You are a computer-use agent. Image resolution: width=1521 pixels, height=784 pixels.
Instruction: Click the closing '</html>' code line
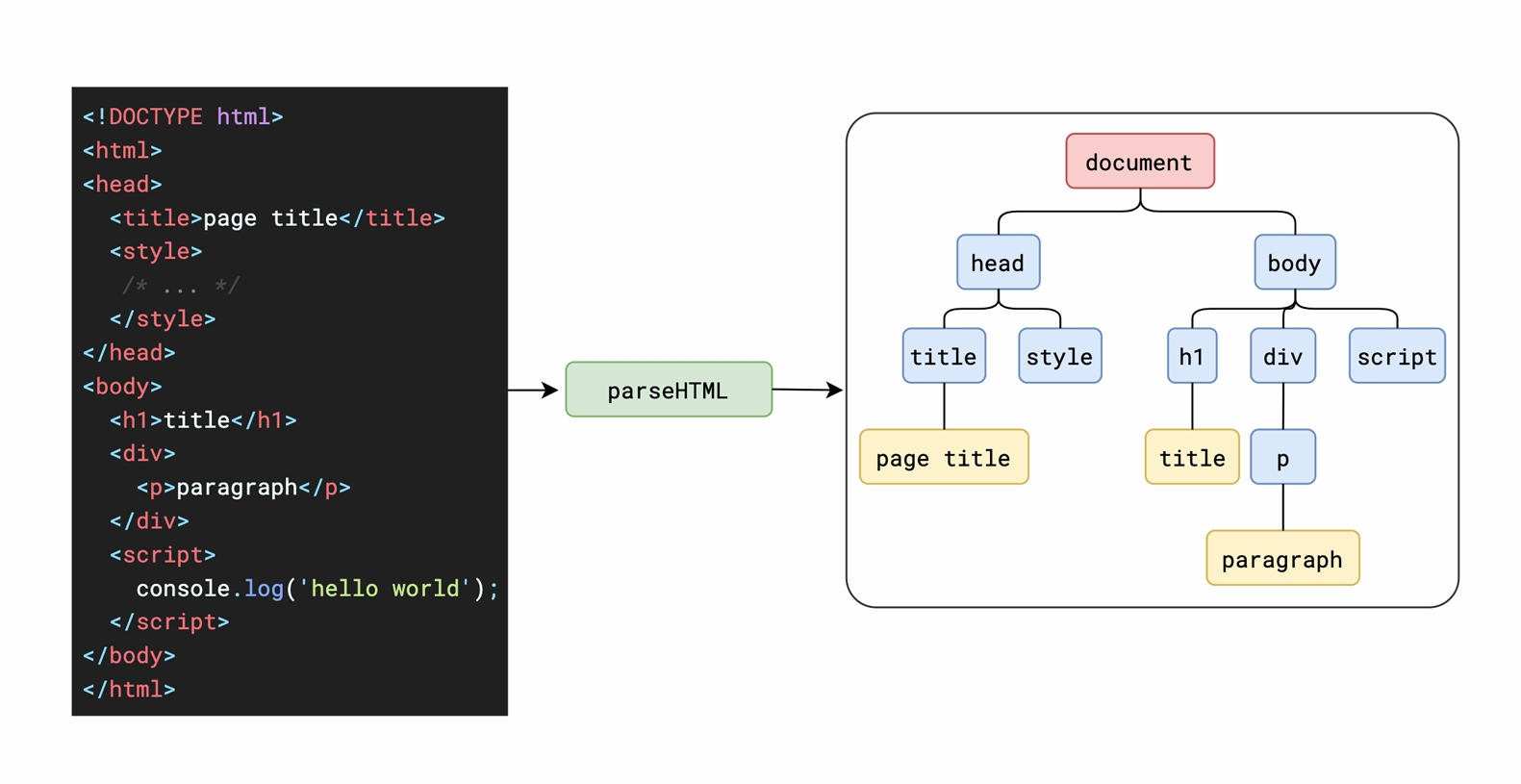coord(129,689)
